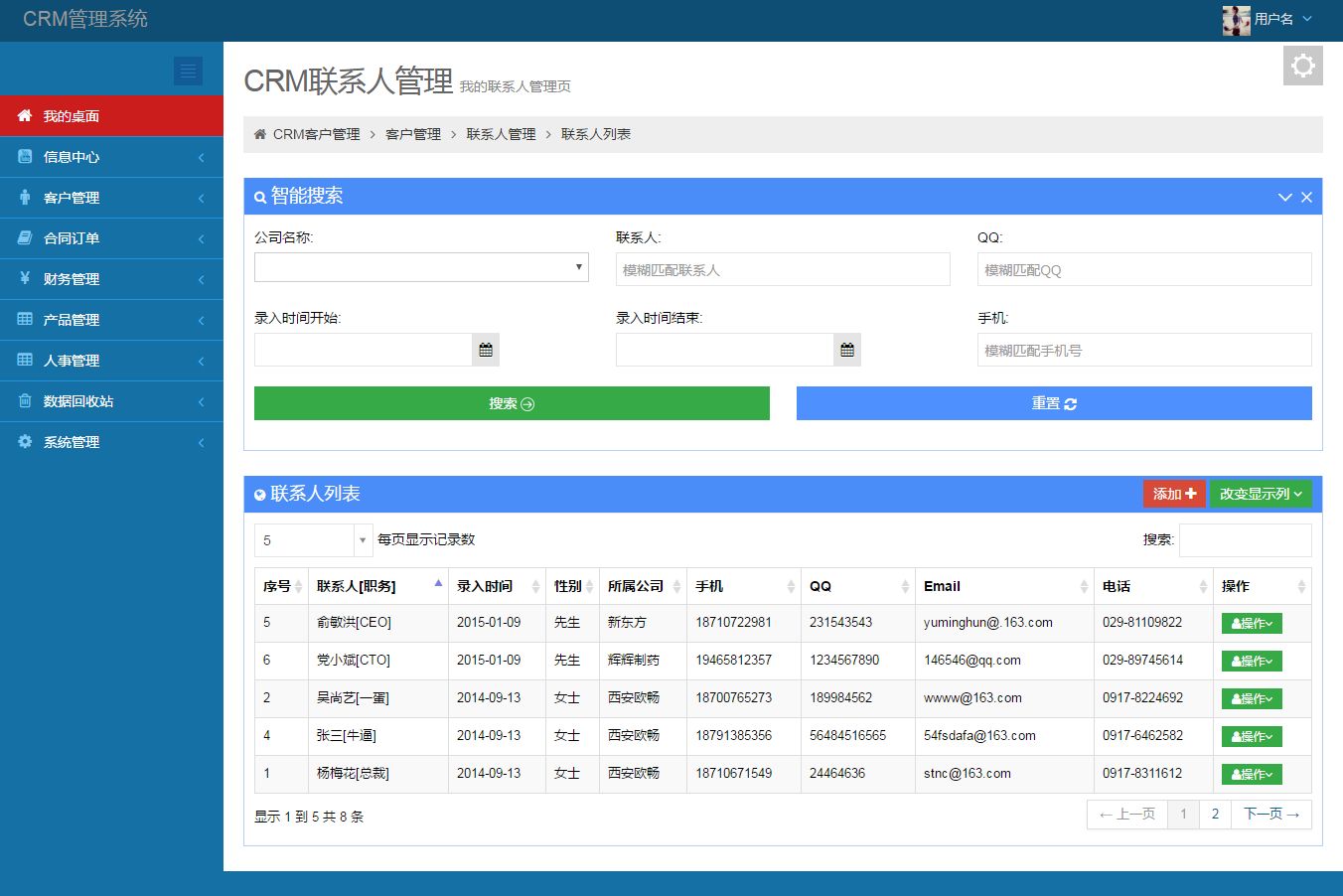Collapse the 智能搜索 panel using chevron
Image resolution: width=1343 pixels, height=896 pixels.
[1284, 197]
